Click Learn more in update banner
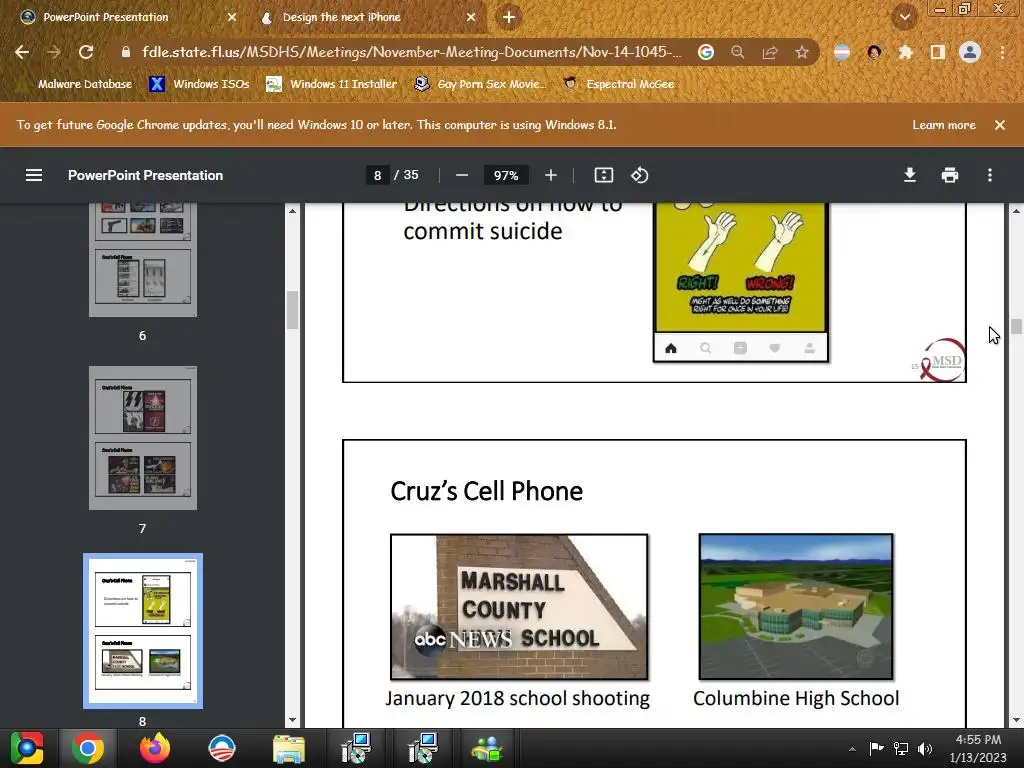Screen dimensions: 1024x768 (x=944, y=125)
